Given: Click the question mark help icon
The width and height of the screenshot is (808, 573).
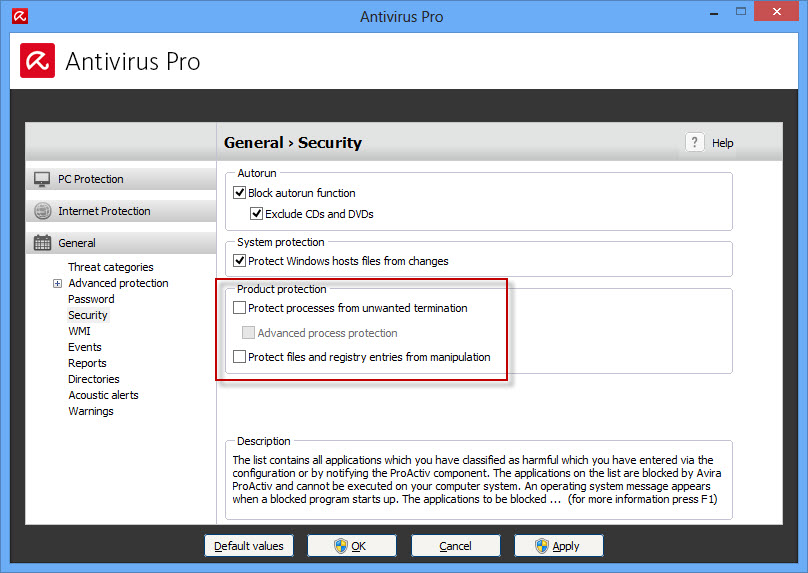Looking at the screenshot, I should coord(695,142).
